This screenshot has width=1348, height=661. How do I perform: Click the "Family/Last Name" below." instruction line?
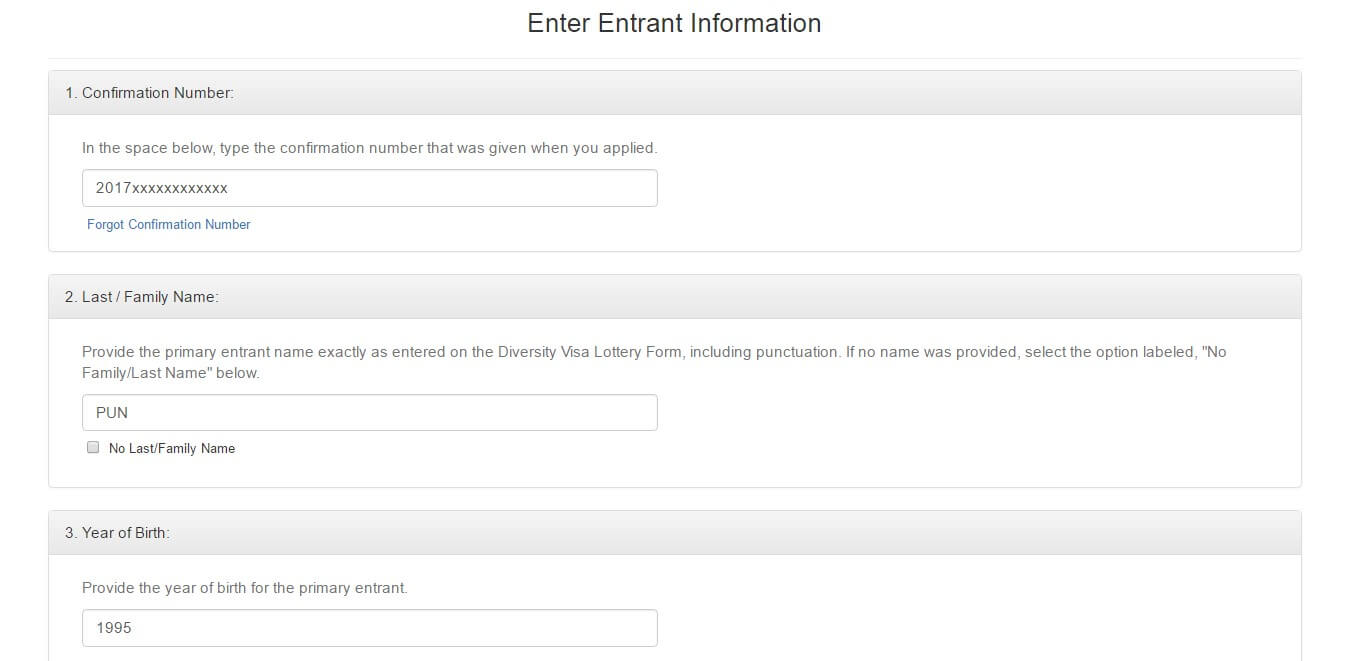pyautogui.click(x=170, y=373)
